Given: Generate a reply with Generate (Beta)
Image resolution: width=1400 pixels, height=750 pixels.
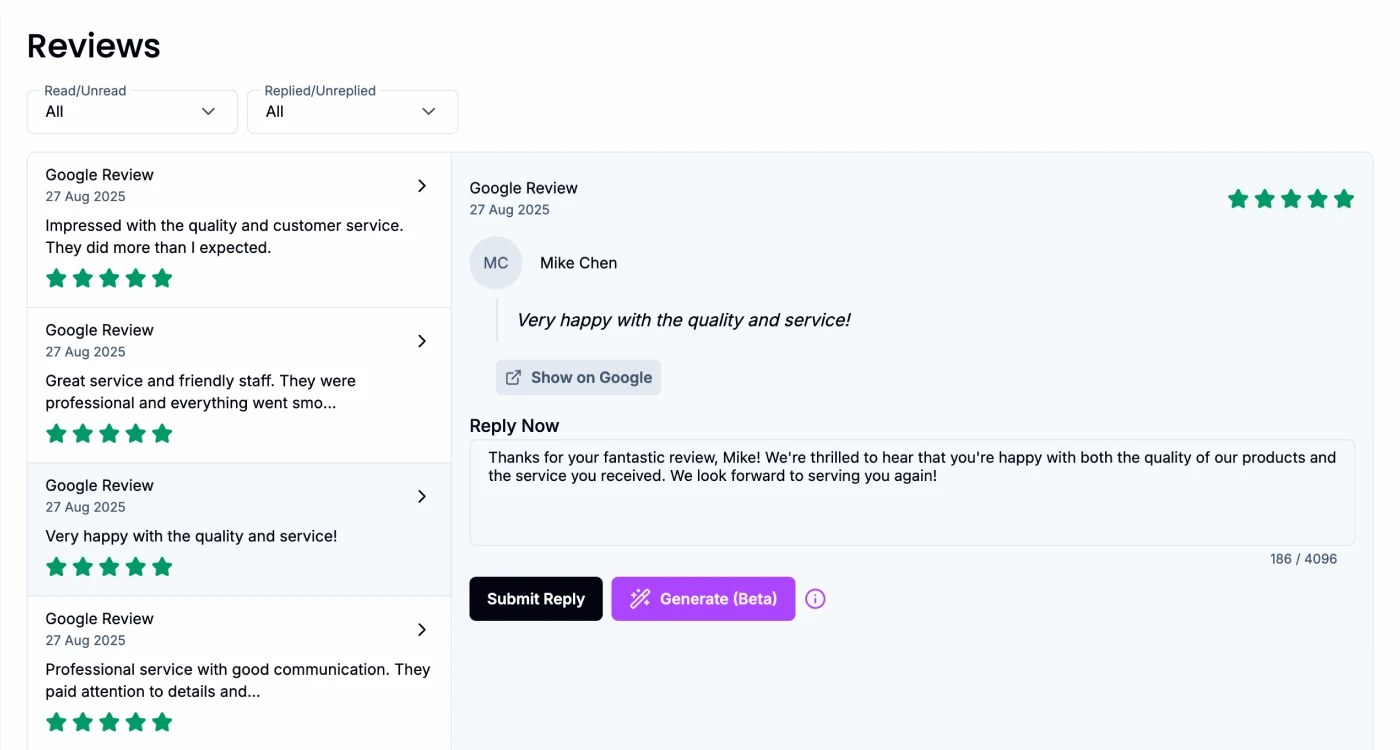Looking at the screenshot, I should click(x=703, y=599).
